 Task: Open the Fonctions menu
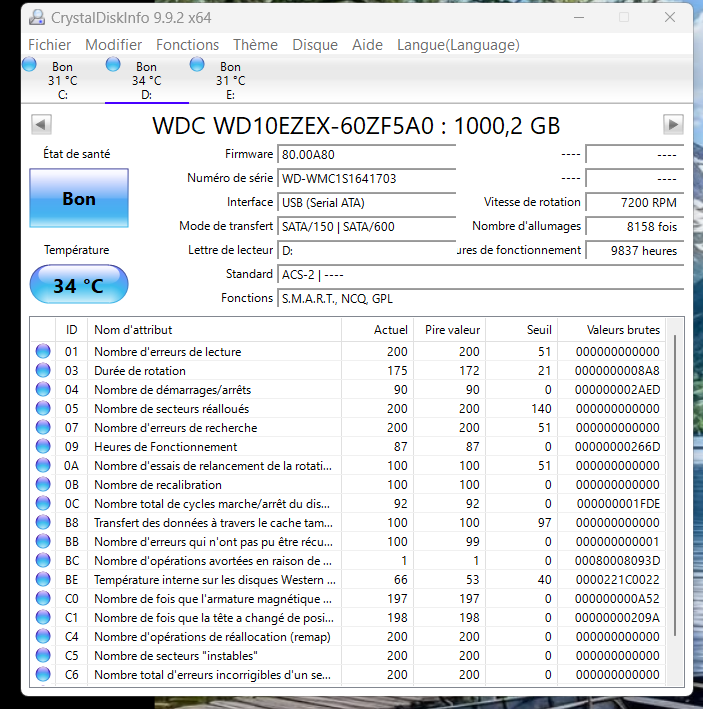point(187,45)
